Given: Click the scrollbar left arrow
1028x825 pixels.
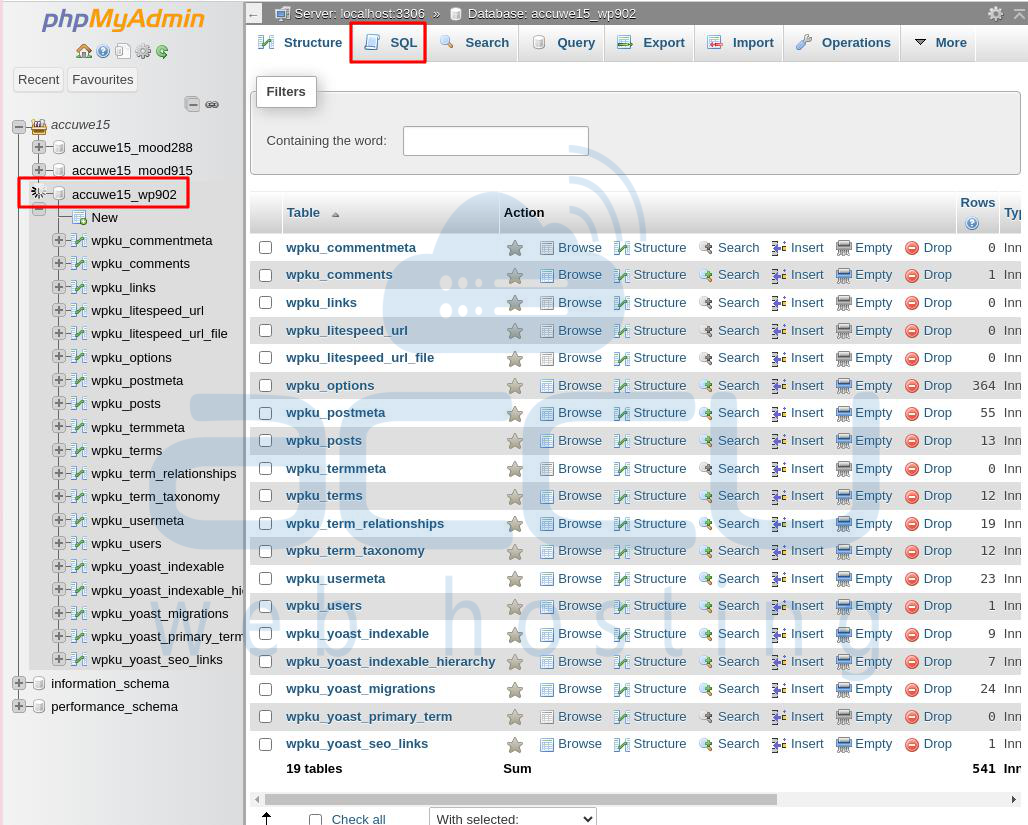Looking at the screenshot, I should (x=257, y=799).
